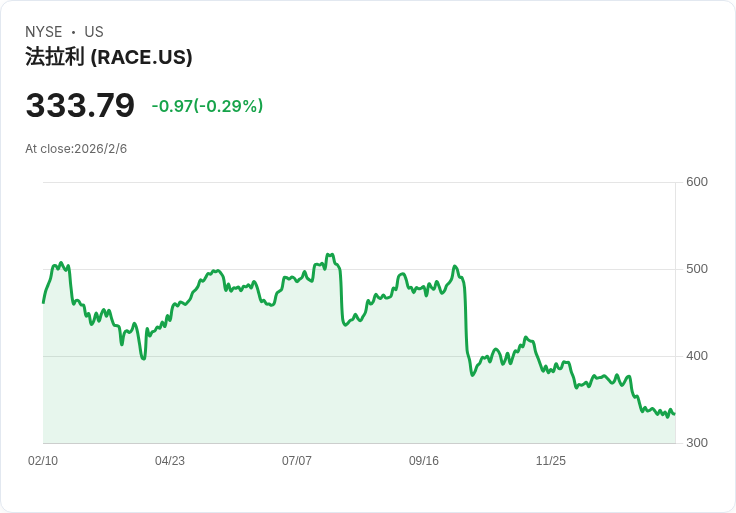Click the final point of the price line
This screenshot has width=736, height=513.
click(674, 413)
